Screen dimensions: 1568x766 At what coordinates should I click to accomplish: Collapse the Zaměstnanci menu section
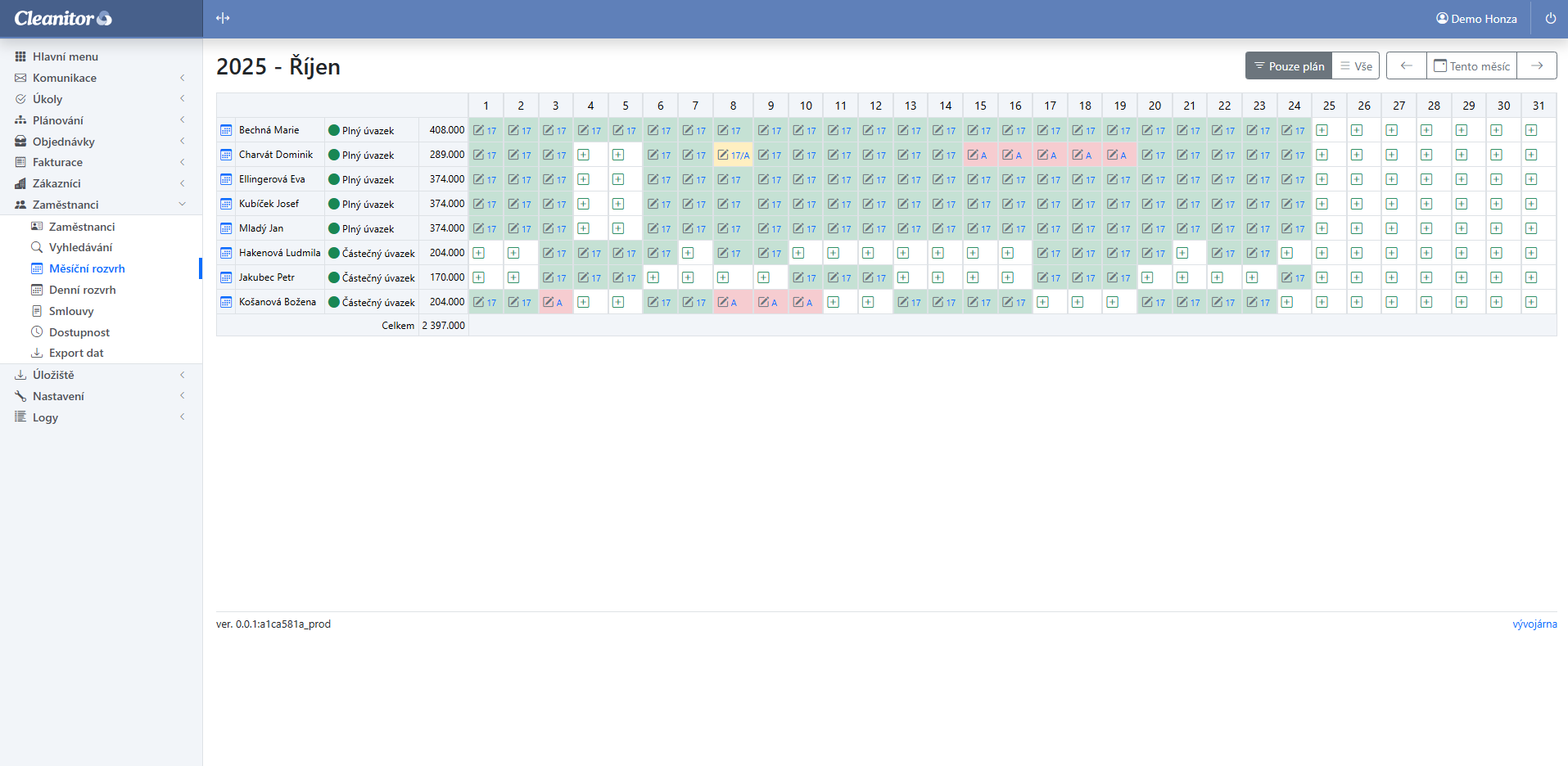point(66,205)
